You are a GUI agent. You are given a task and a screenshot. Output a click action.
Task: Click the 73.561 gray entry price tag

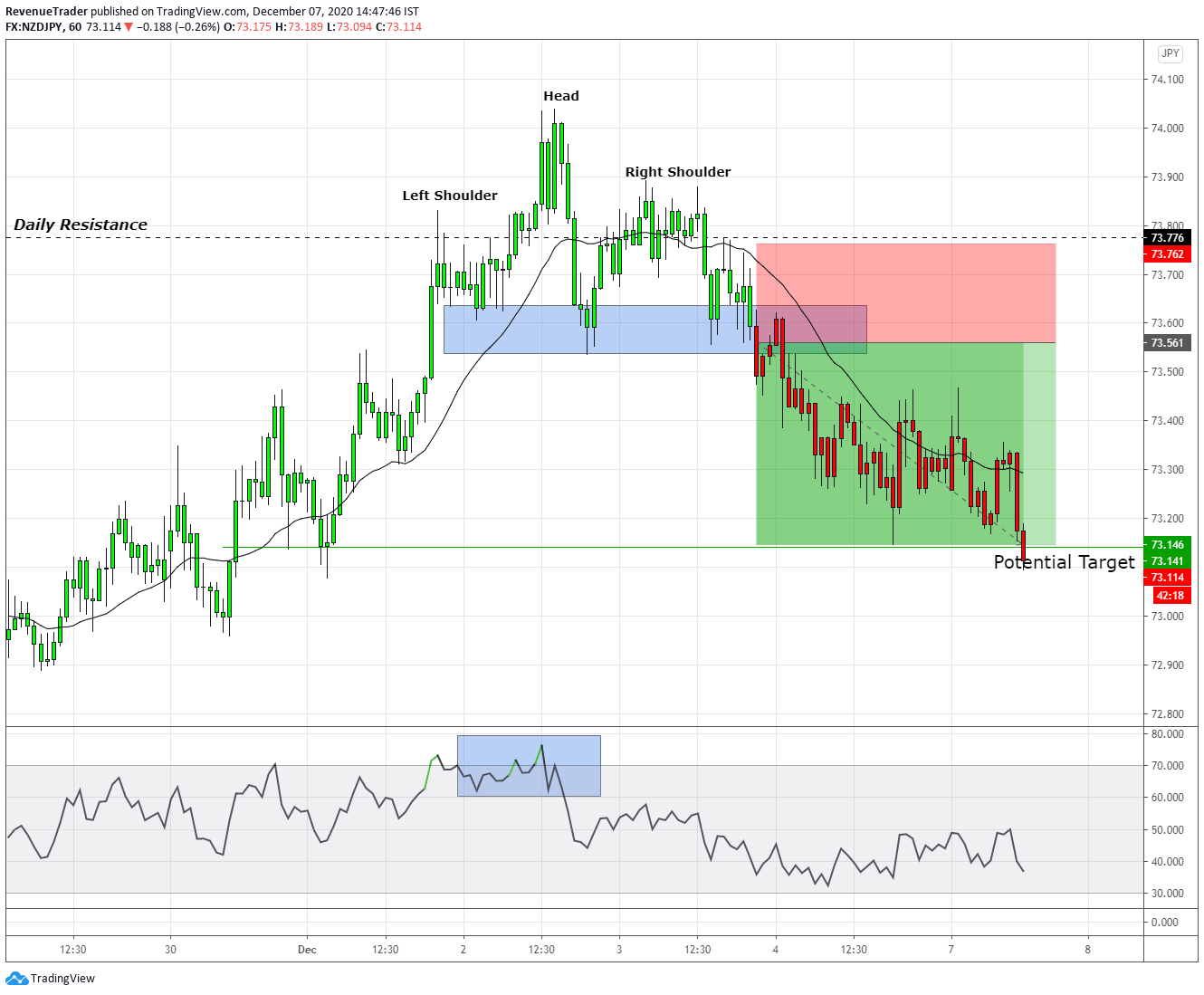tap(1168, 343)
